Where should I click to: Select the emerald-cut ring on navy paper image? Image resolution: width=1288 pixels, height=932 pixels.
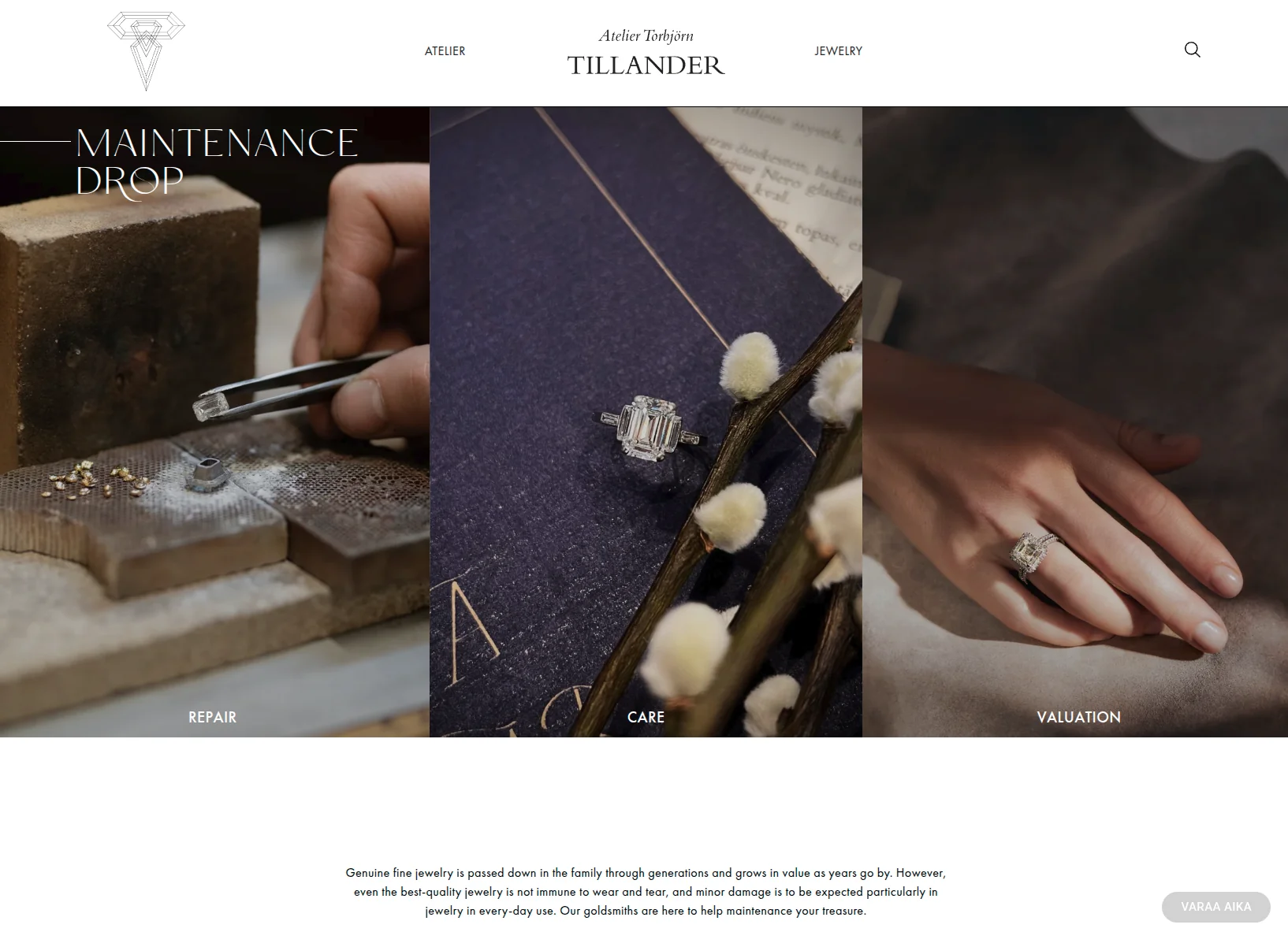[x=646, y=422]
